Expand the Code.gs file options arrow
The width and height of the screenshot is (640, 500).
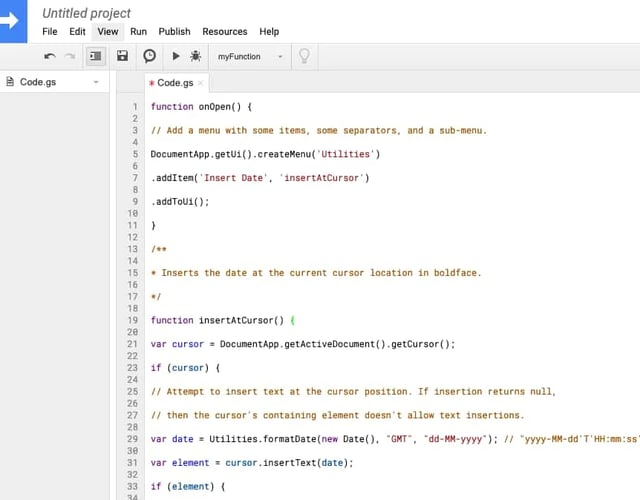pos(96,82)
